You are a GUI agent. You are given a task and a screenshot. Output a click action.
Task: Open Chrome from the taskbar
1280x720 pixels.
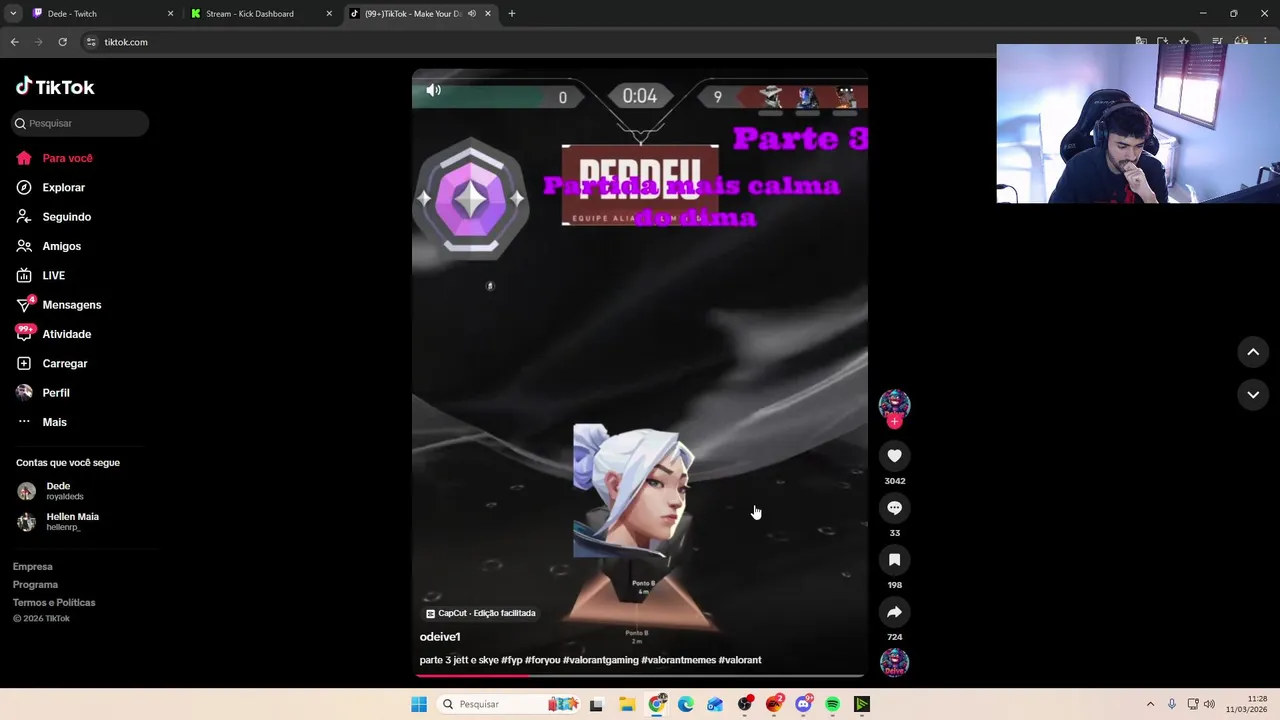(657, 704)
